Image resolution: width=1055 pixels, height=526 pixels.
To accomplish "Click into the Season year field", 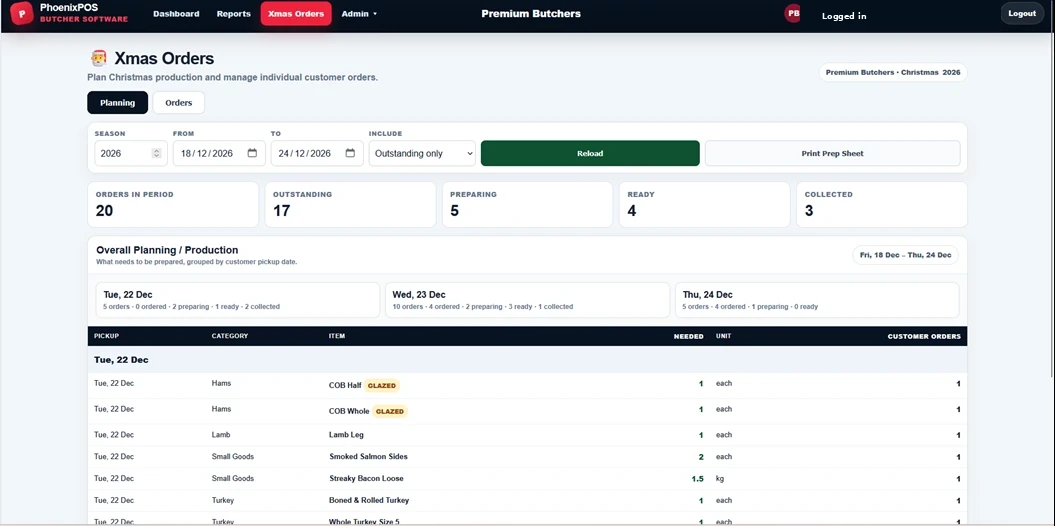I will (x=131, y=153).
